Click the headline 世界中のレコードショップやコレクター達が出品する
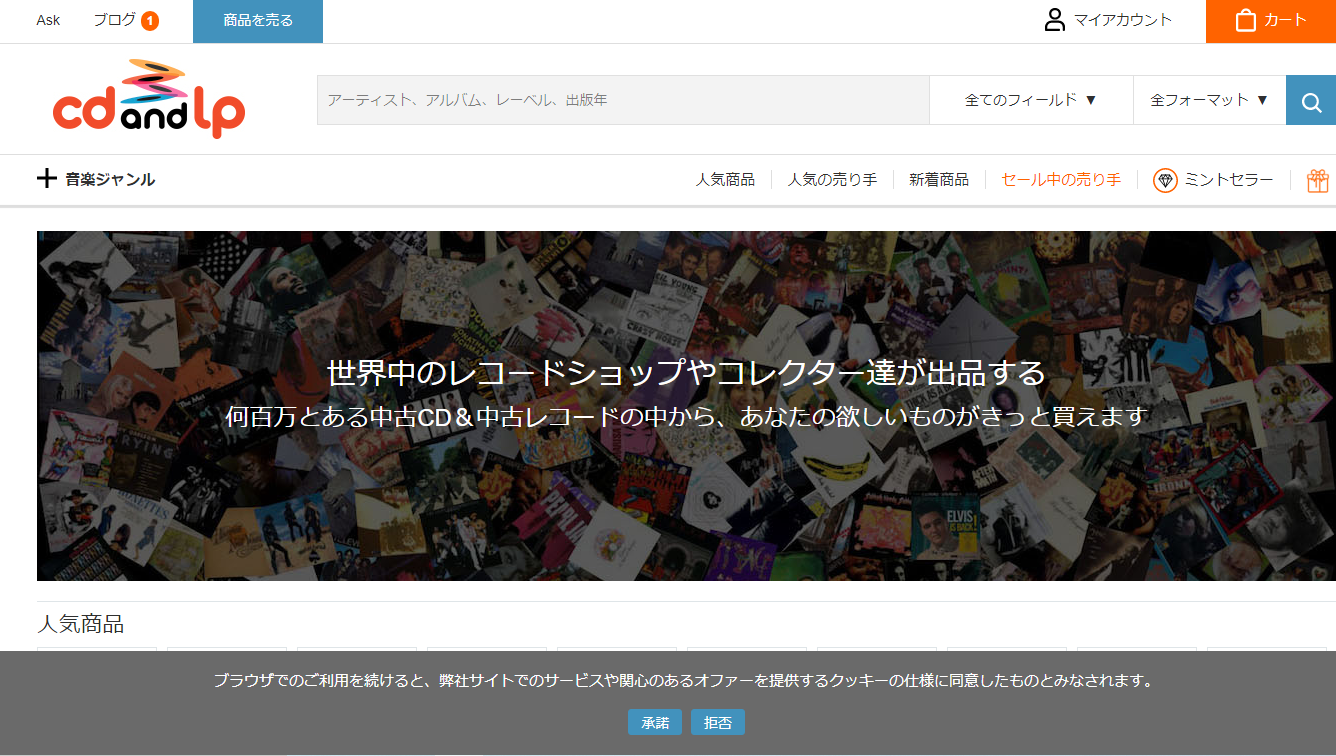 686,373
